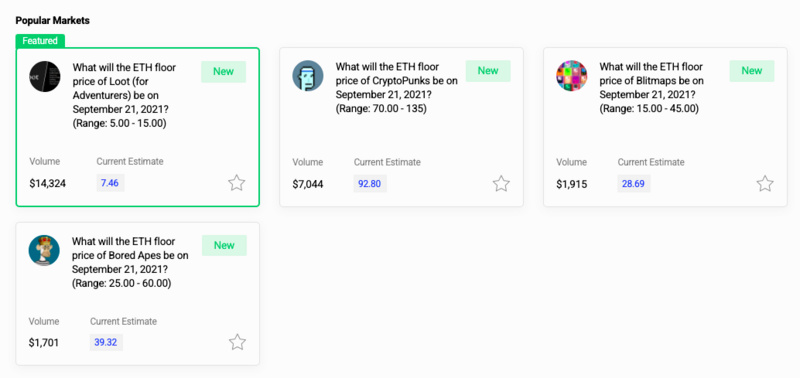
Task: Toggle favorite star on Blitmaps market
Action: [x=765, y=183]
